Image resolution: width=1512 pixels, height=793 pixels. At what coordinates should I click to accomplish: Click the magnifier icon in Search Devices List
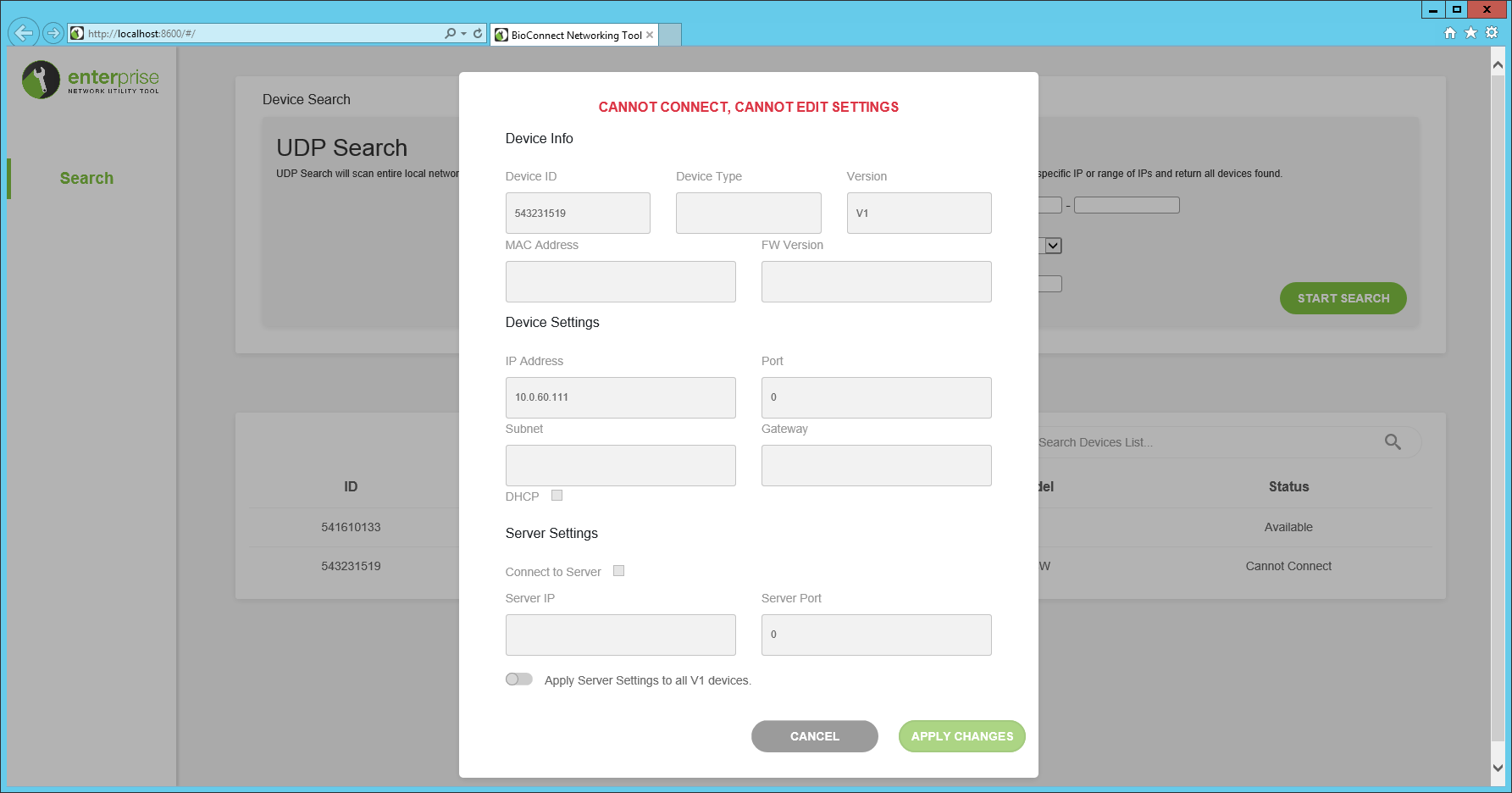click(1393, 441)
